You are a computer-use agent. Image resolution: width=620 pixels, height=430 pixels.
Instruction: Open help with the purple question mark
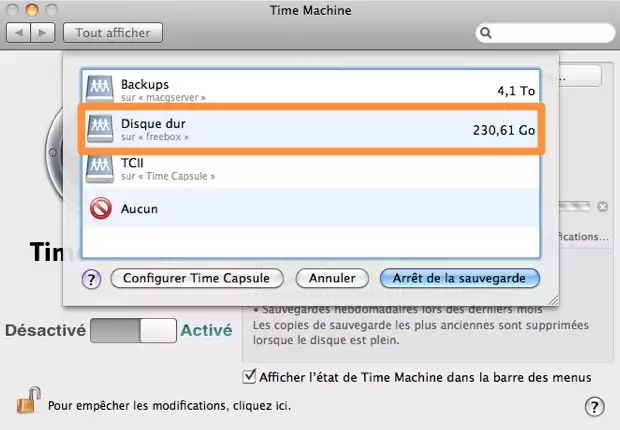coord(92,278)
